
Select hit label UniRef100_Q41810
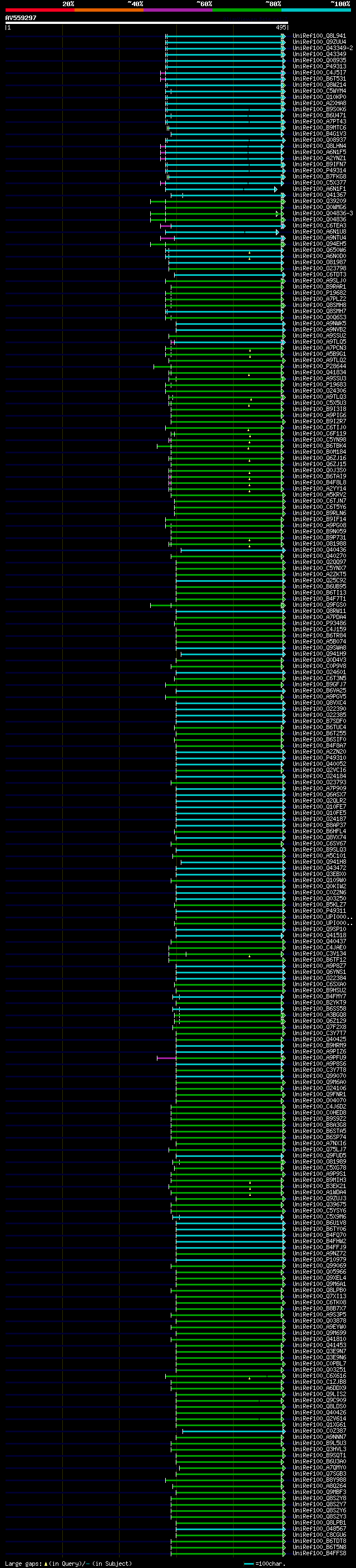[x=319, y=1341]
